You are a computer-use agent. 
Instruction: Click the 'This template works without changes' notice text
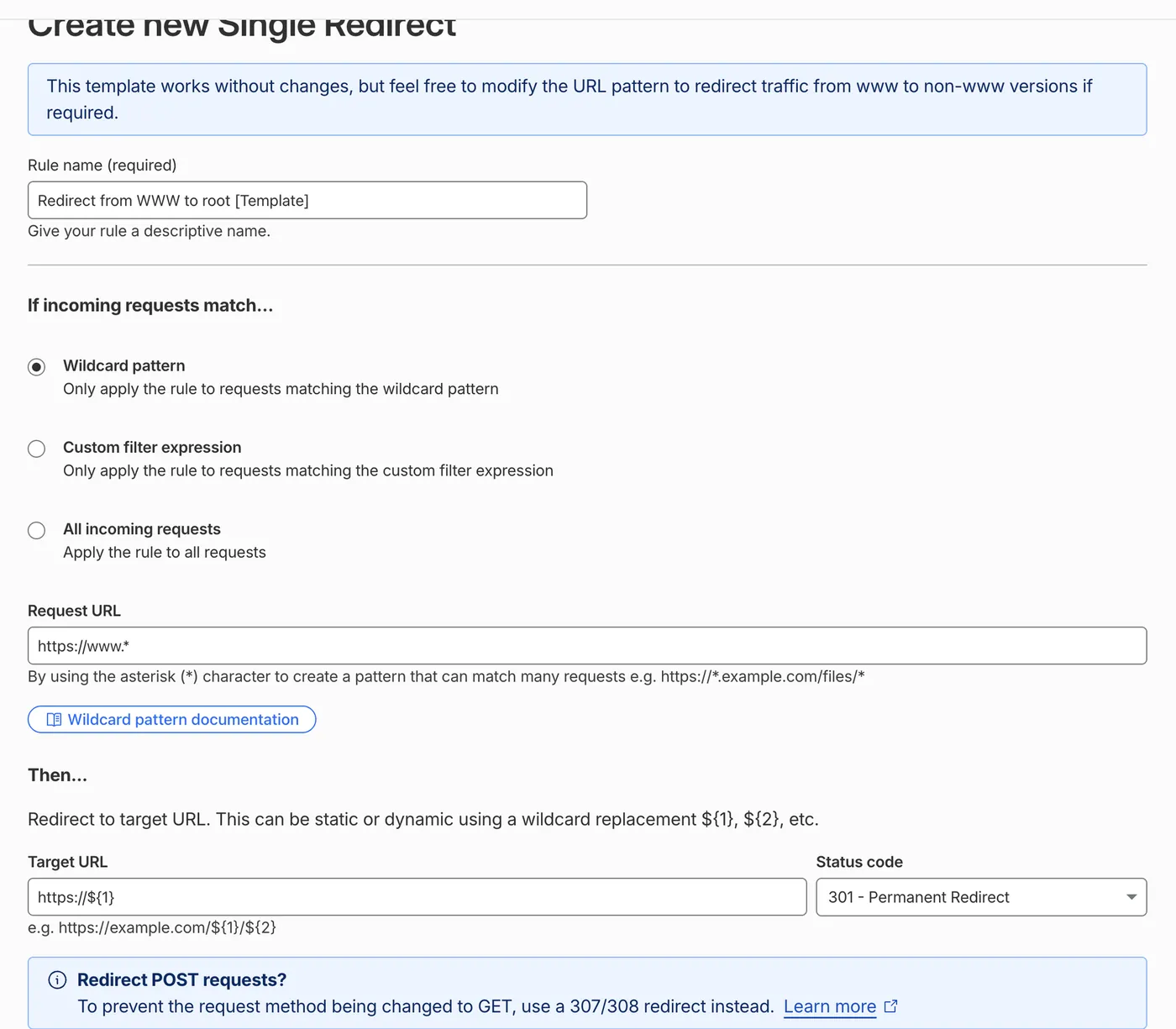570,99
